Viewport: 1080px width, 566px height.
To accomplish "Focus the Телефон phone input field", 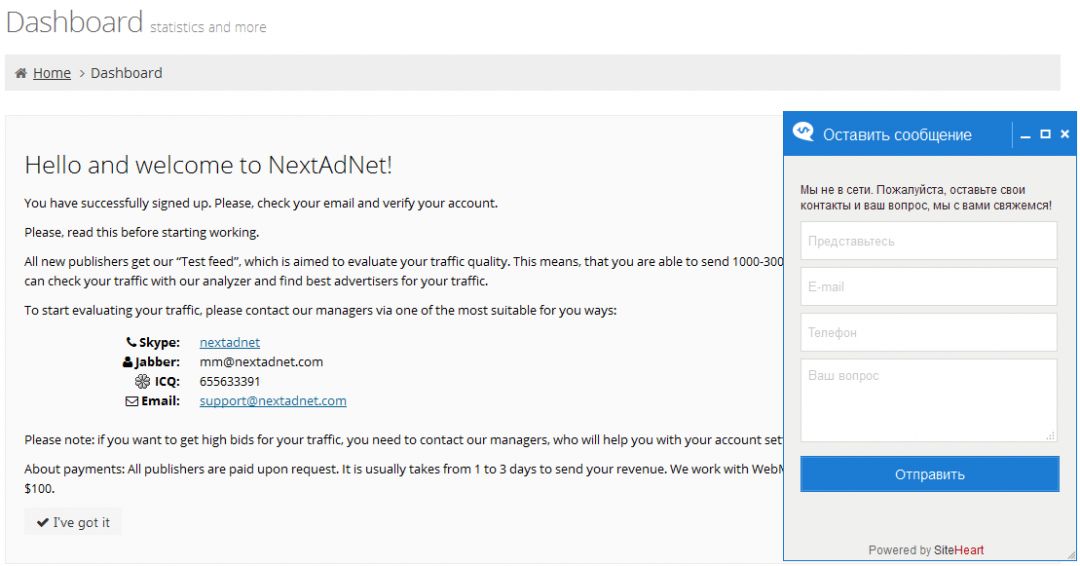I will point(928,333).
